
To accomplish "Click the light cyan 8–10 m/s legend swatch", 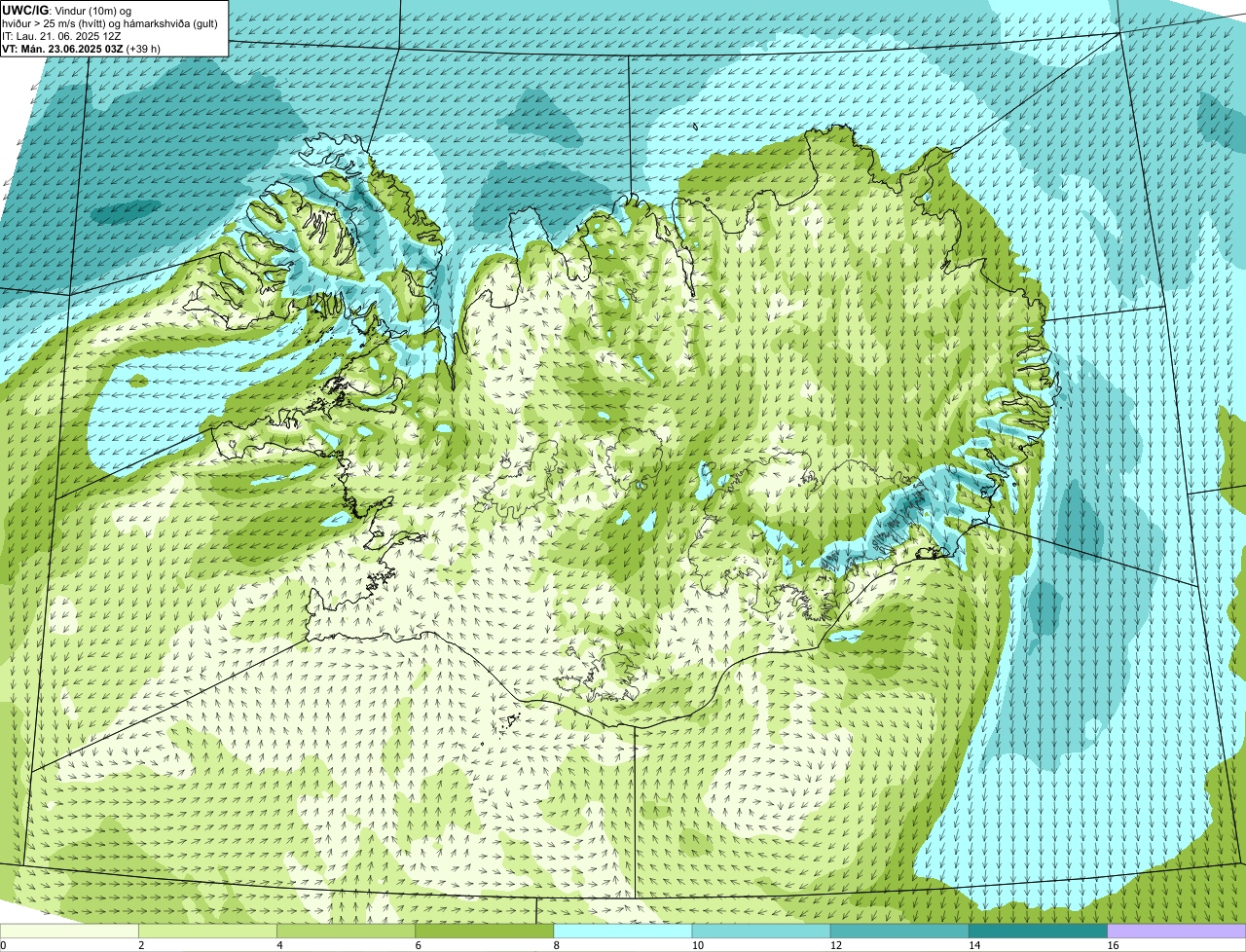I will tap(623, 932).
